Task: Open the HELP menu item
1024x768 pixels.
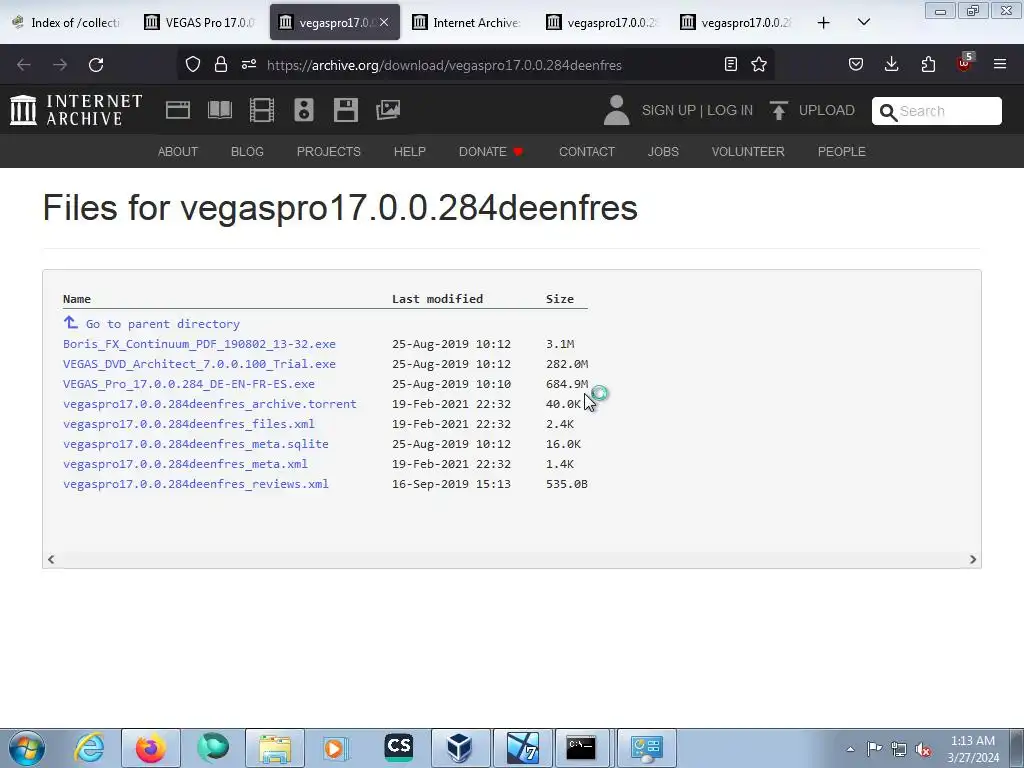Action: pyautogui.click(x=409, y=152)
